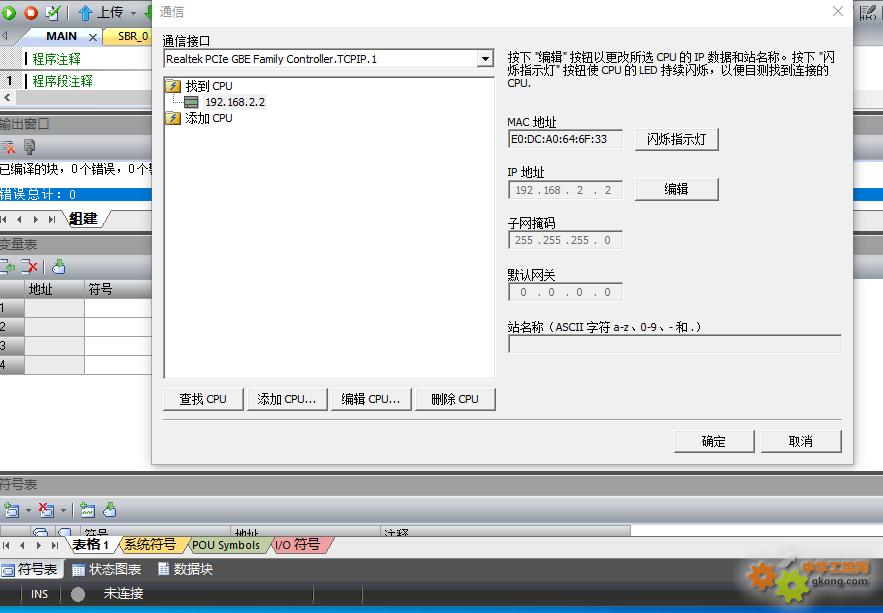Open the 状态图表 panel tab
This screenshot has height=613, width=883.
pos(107,570)
